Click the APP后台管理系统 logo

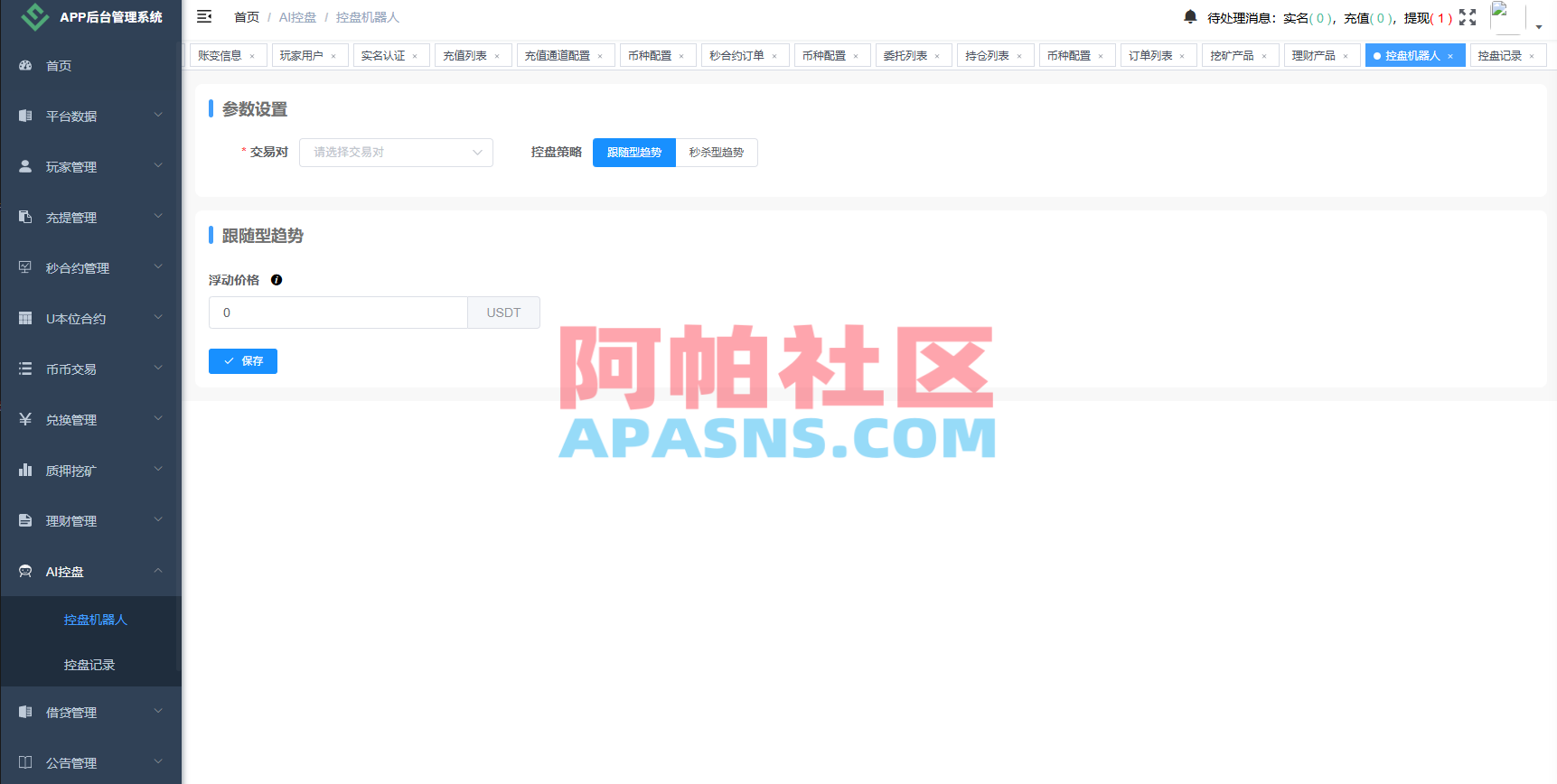click(x=34, y=16)
